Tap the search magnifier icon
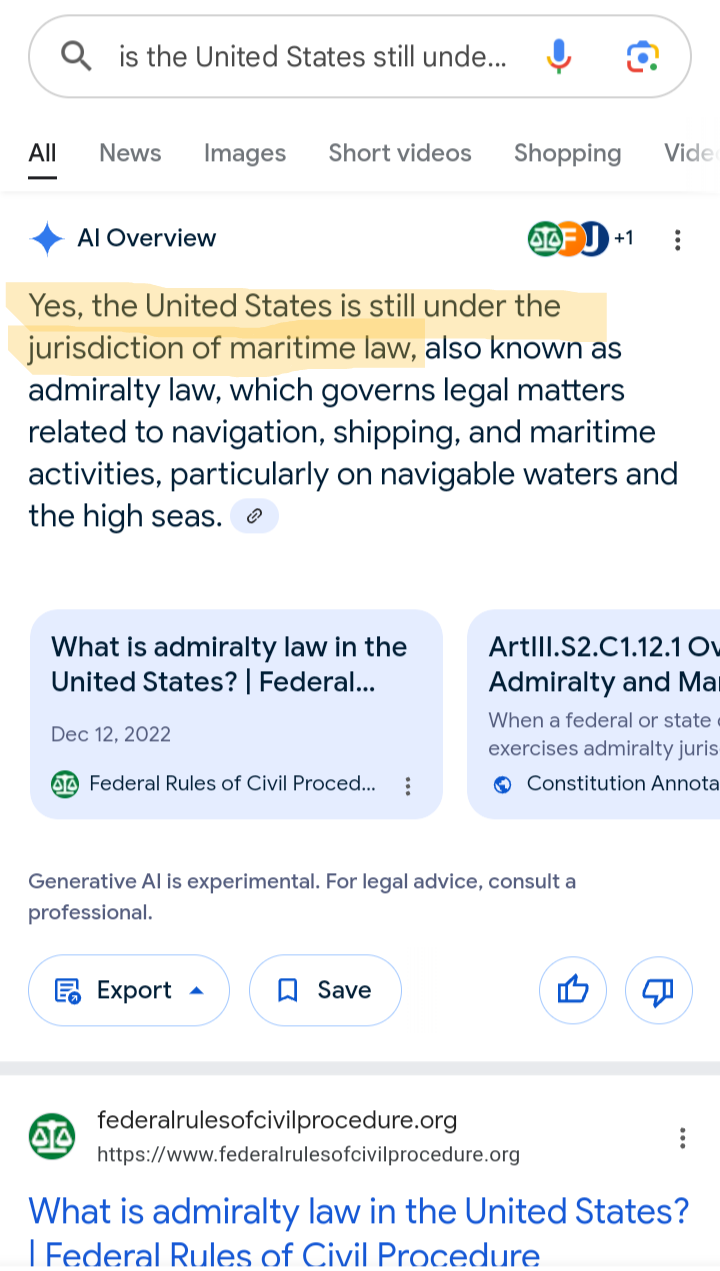The height and width of the screenshot is (1271, 720). tap(76, 56)
